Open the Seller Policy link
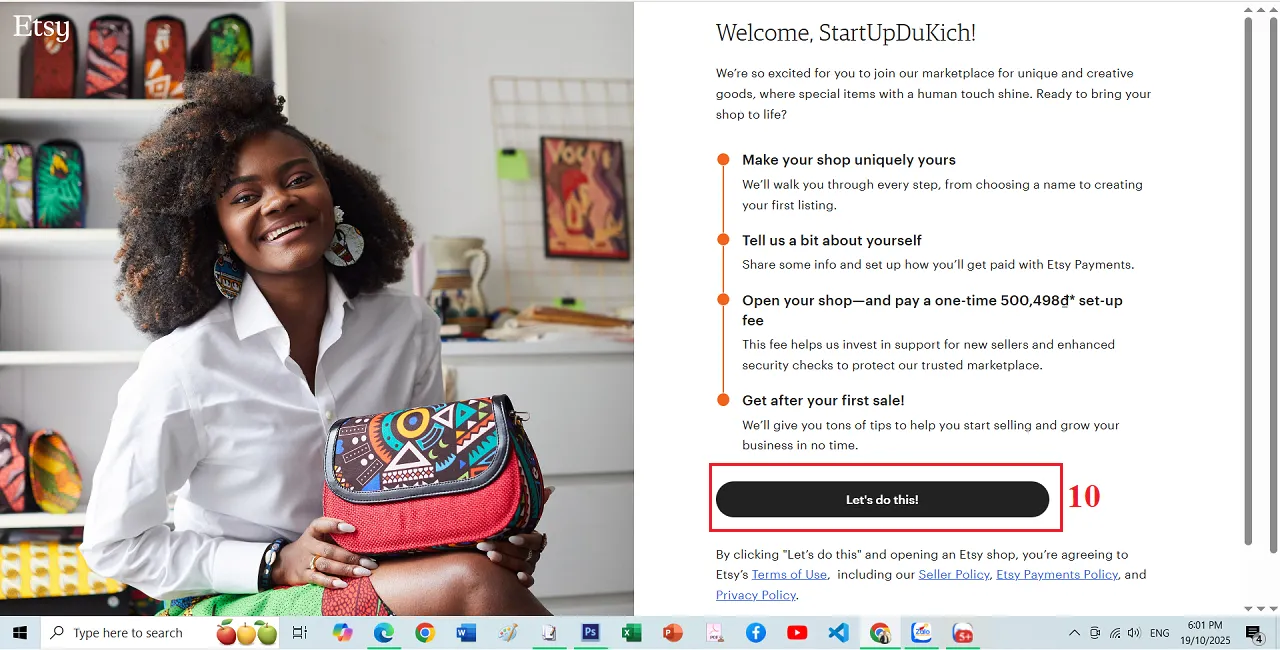1280x650 pixels. coord(954,574)
